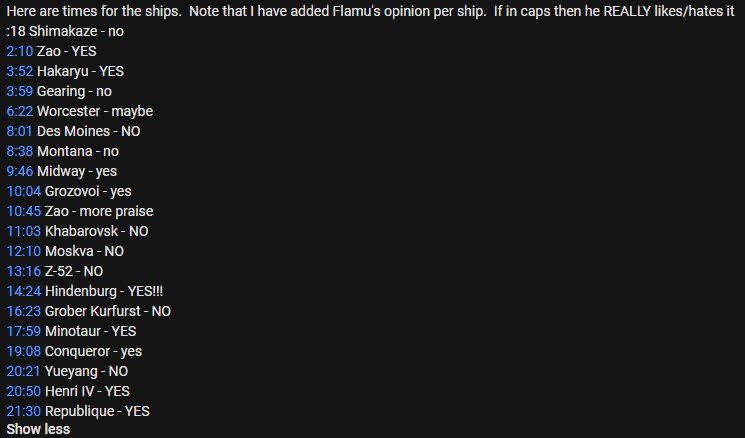Image resolution: width=745 pixels, height=438 pixels.
Task: Jump to the 2:10 Zao timestamp
Action: (x=19, y=51)
